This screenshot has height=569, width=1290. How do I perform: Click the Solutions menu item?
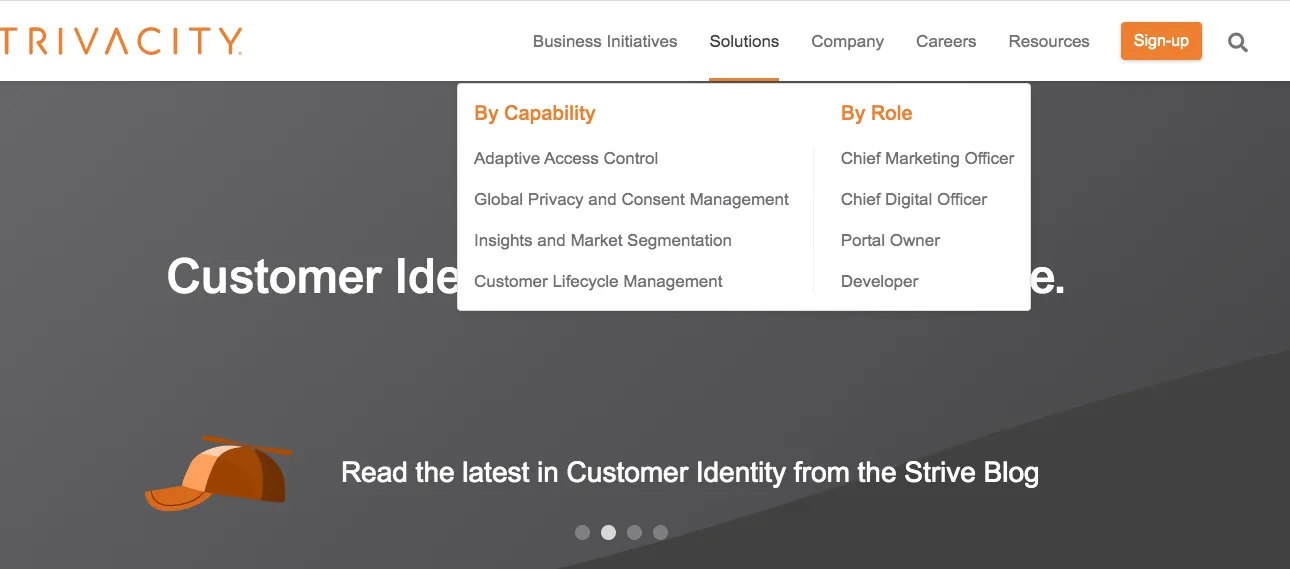744,41
